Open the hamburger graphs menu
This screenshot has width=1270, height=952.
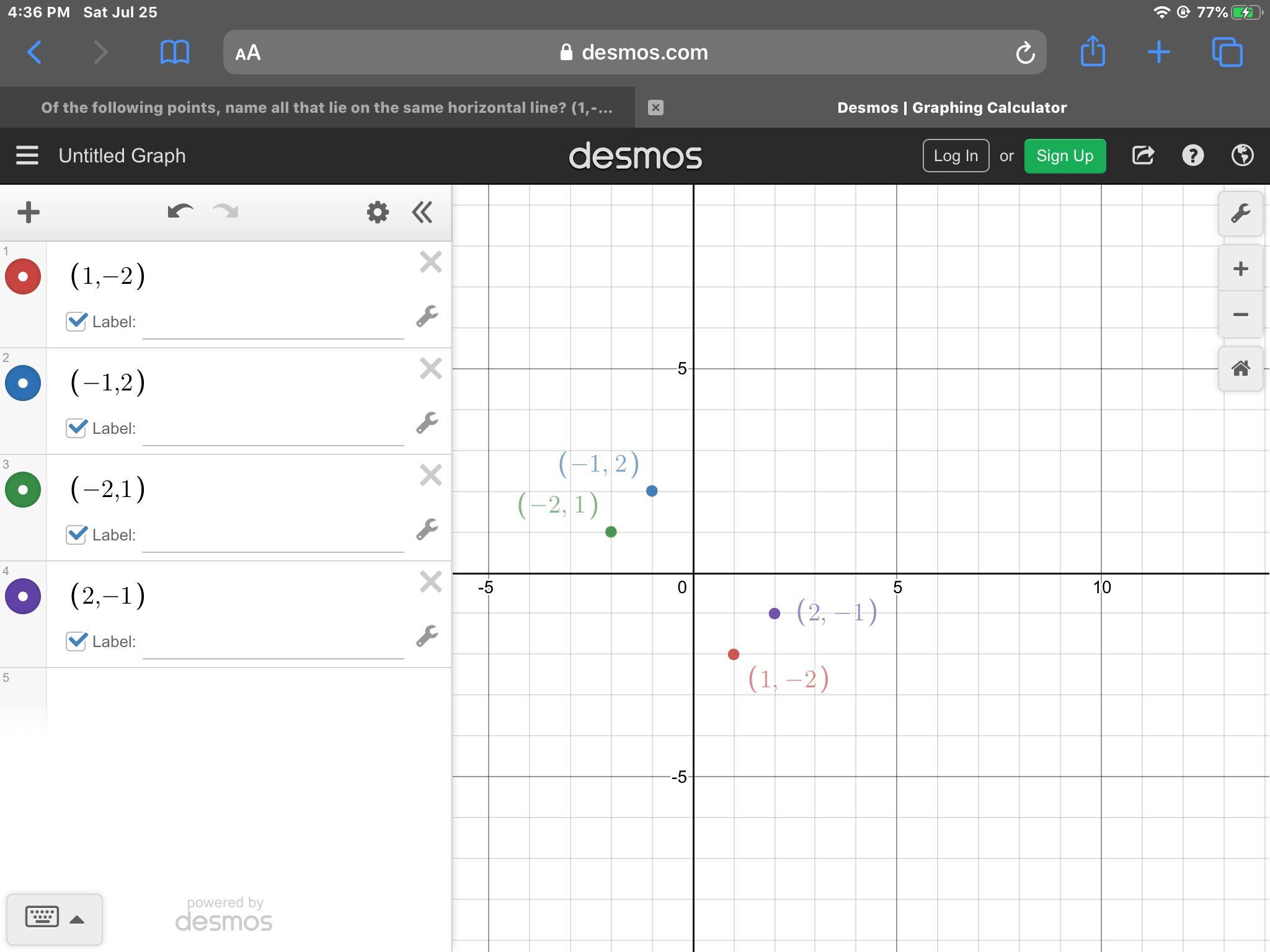pos(27,156)
